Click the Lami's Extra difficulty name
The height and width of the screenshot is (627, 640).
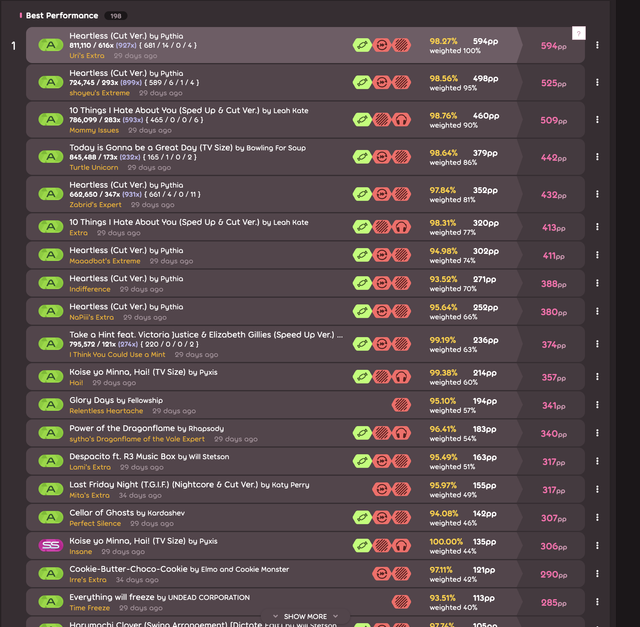90,467
